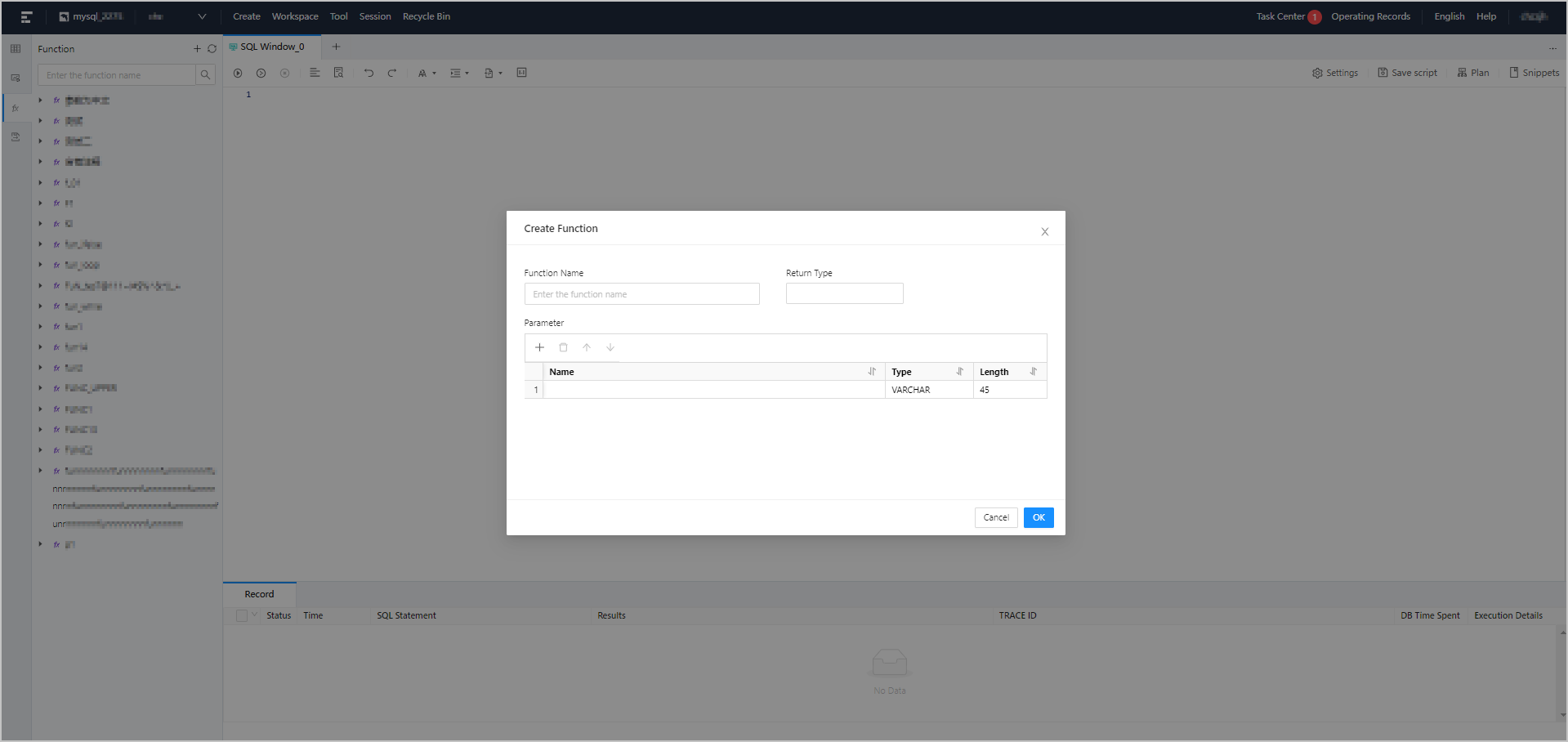
Task: Open the database selector dropdown at the top
Action: pyautogui.click(x=201, y=16)
